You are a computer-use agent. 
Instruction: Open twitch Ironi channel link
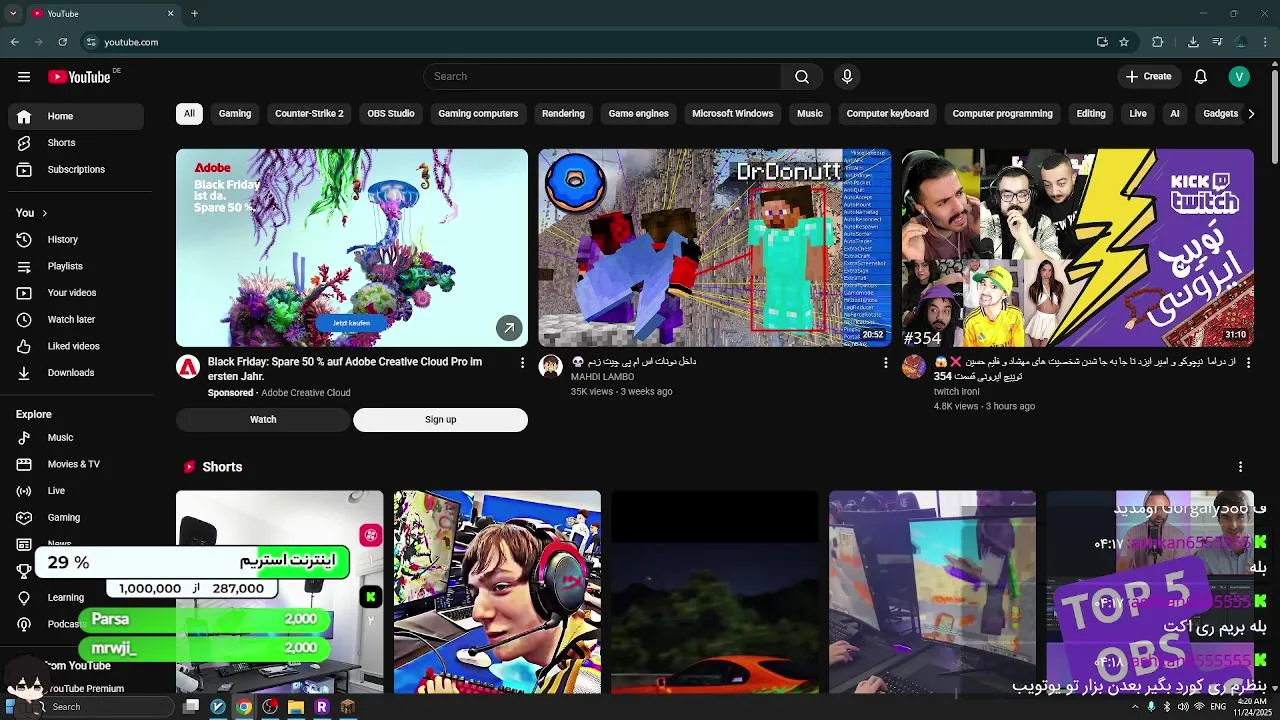tap(957, 392)
